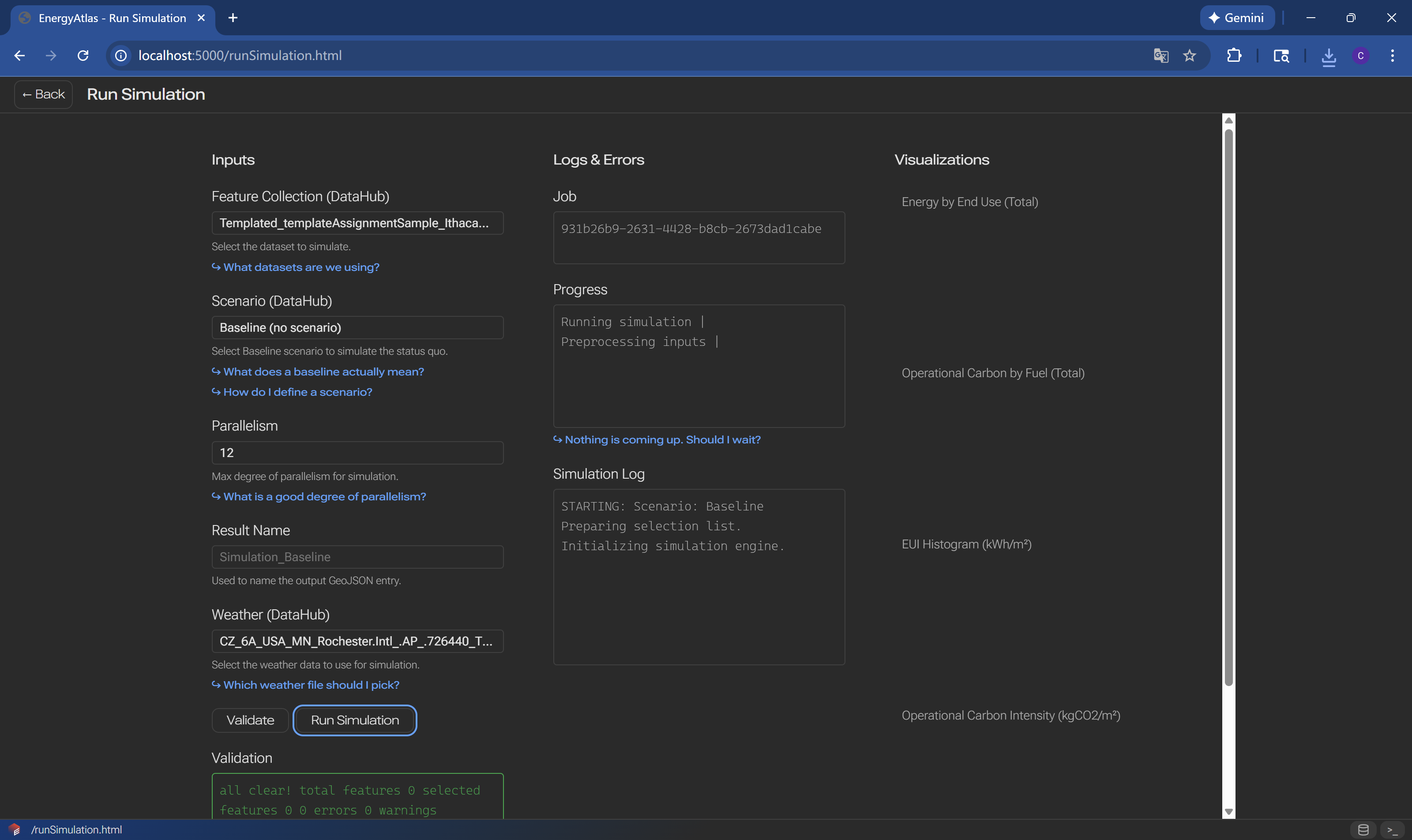Open 'What datasets are we using?' link
1412x840 pixels.
coord(300,267)
